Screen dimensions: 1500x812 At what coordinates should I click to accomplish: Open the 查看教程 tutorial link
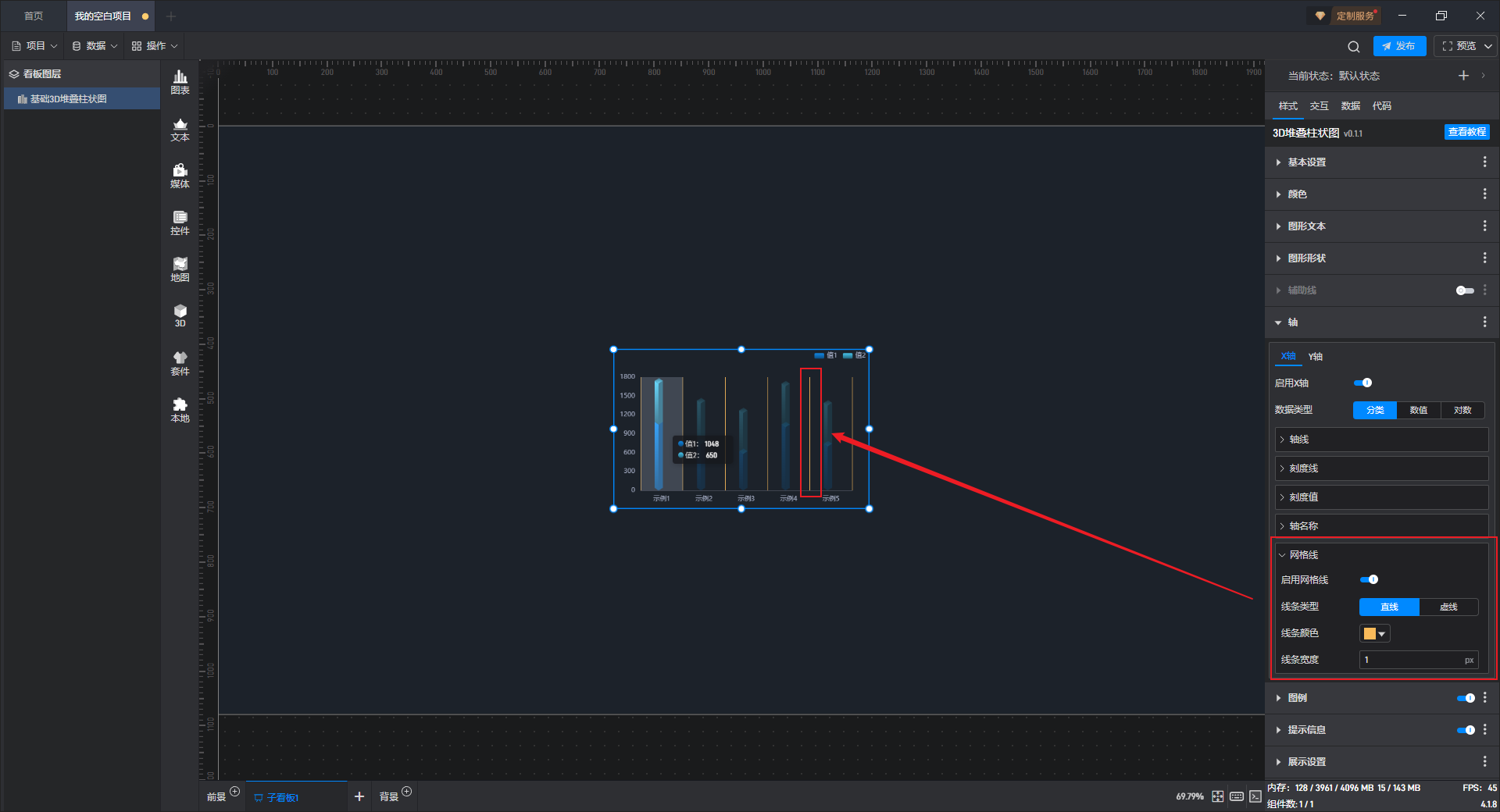(x=1466, y=132)
